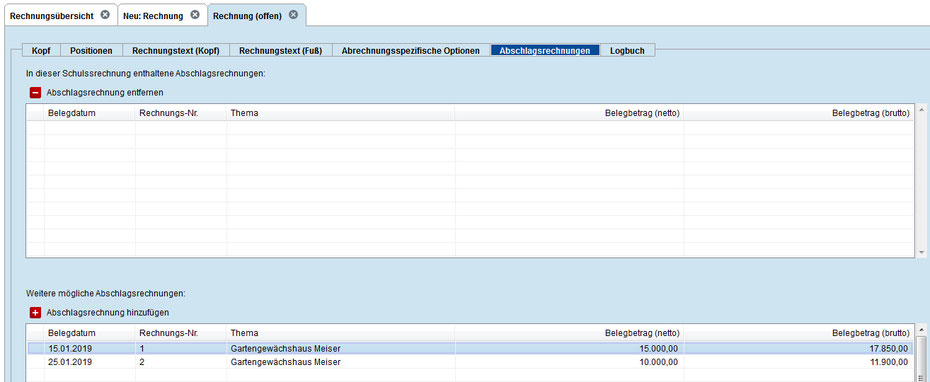Click upper table scrollbar down arrow
This screenshot has width=930, height=382.
click(921, 253)
